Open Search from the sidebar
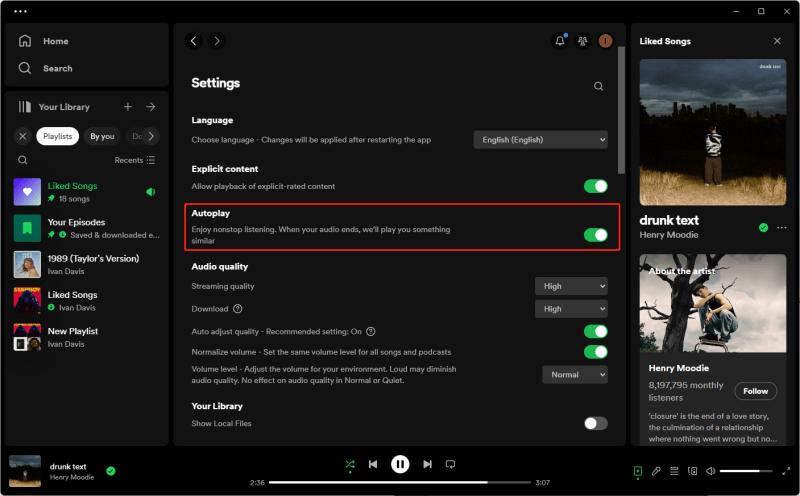Screen dimensions: 800x496 [45, 68]
